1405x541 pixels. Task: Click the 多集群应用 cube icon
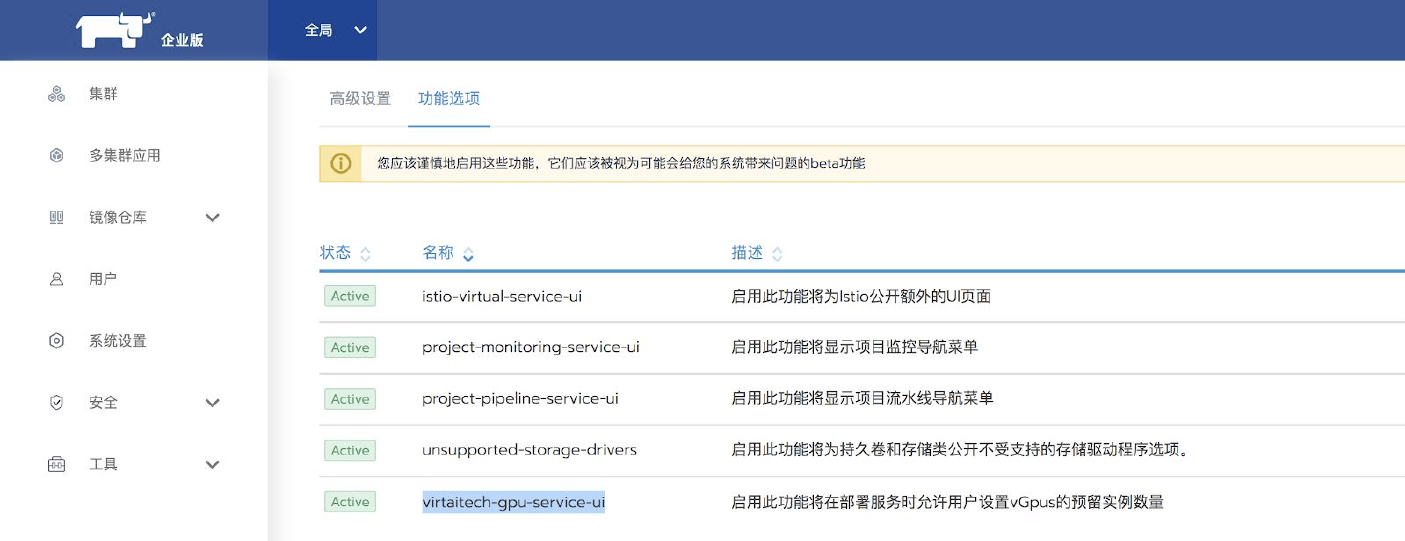(57, 156)
